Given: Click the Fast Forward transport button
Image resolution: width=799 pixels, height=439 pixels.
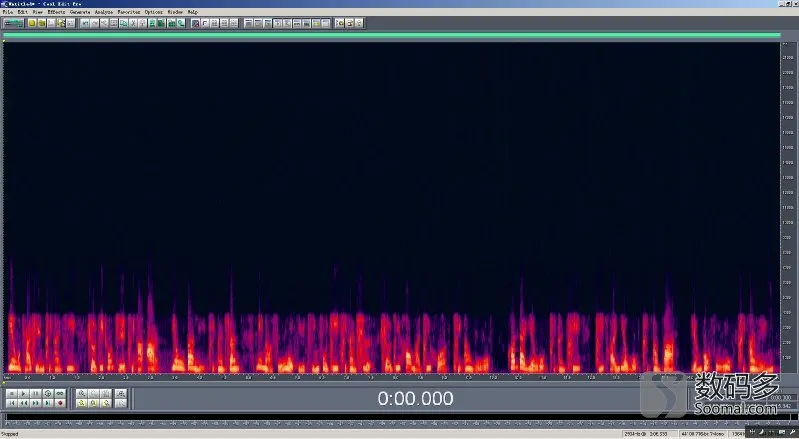Looking at the screenshot, I should [36, 403].
